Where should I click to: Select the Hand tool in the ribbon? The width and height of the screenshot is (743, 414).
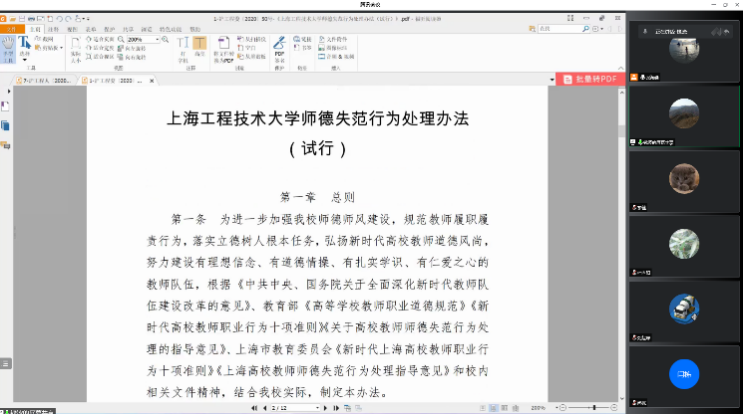pos(8,49)
